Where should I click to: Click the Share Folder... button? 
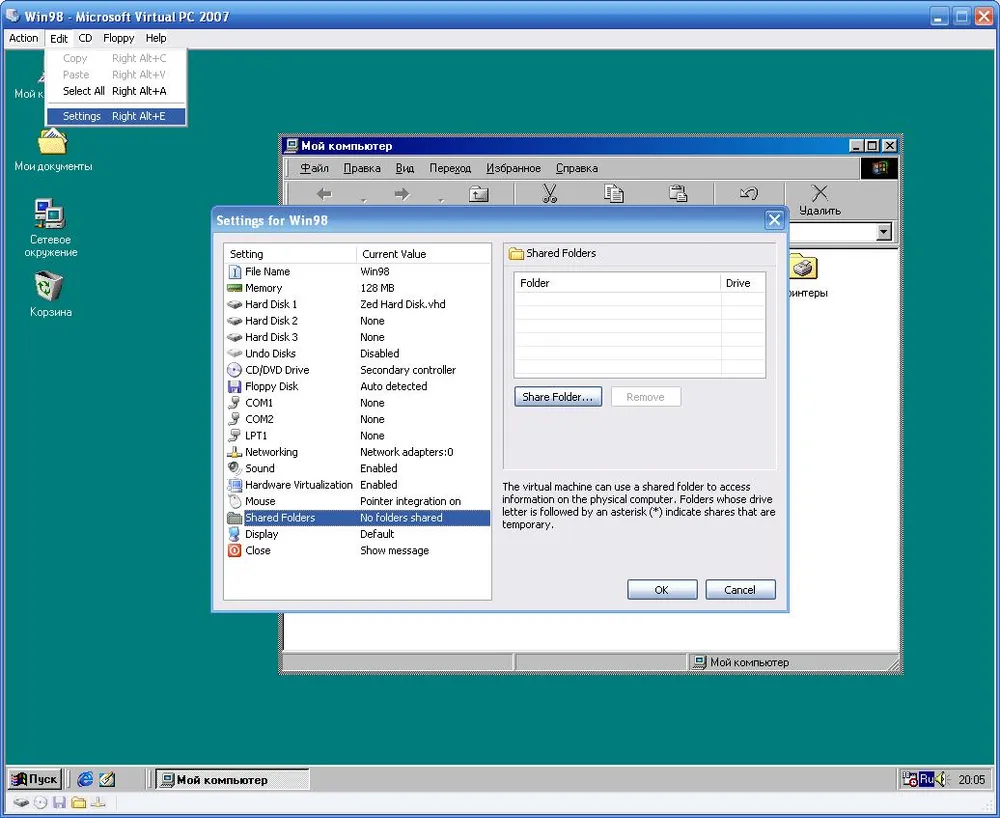tap(557, 397)
